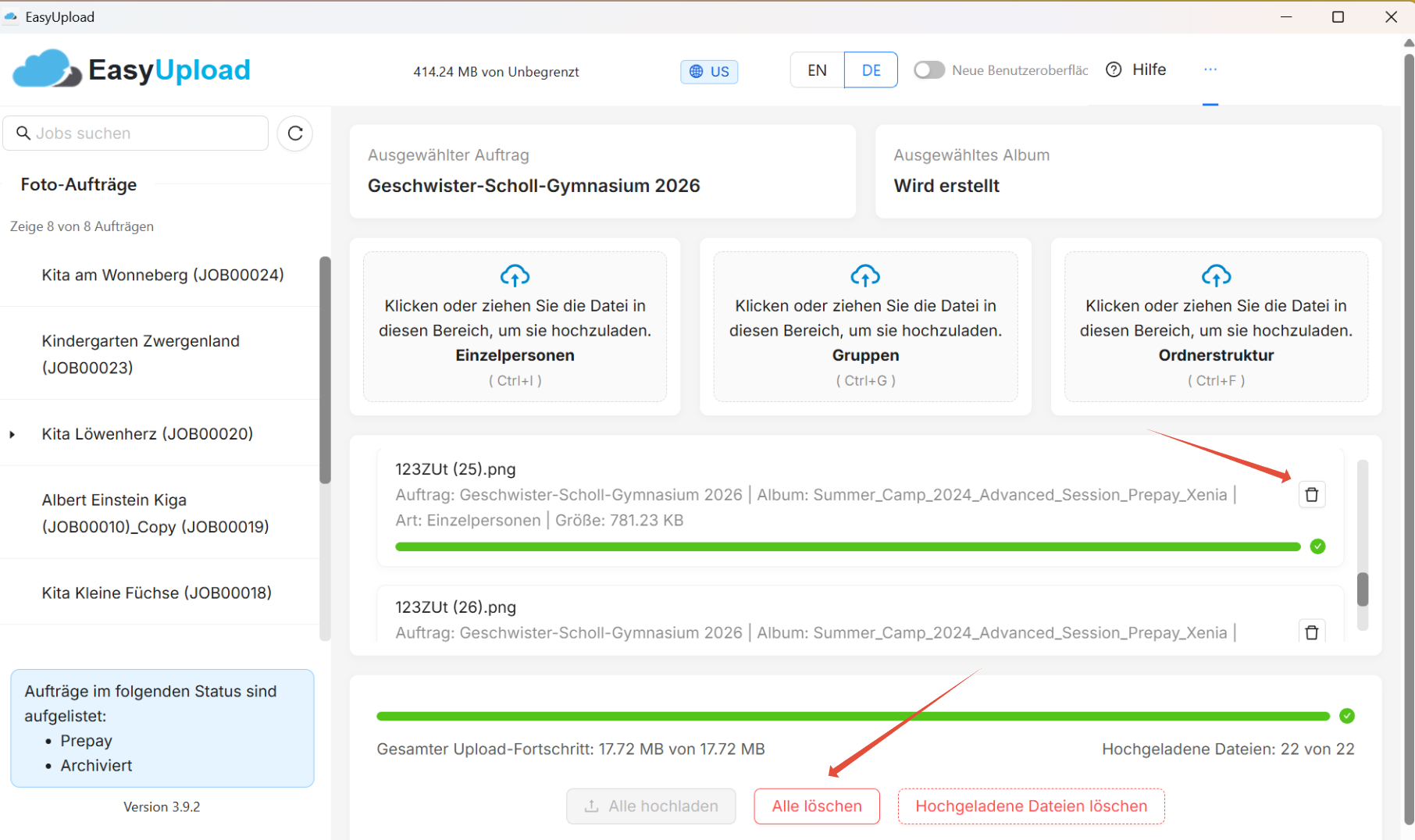Viewport: 1415px width, 840px height.
Task: Click the Alle löschen button
Action: click(817, 806)
